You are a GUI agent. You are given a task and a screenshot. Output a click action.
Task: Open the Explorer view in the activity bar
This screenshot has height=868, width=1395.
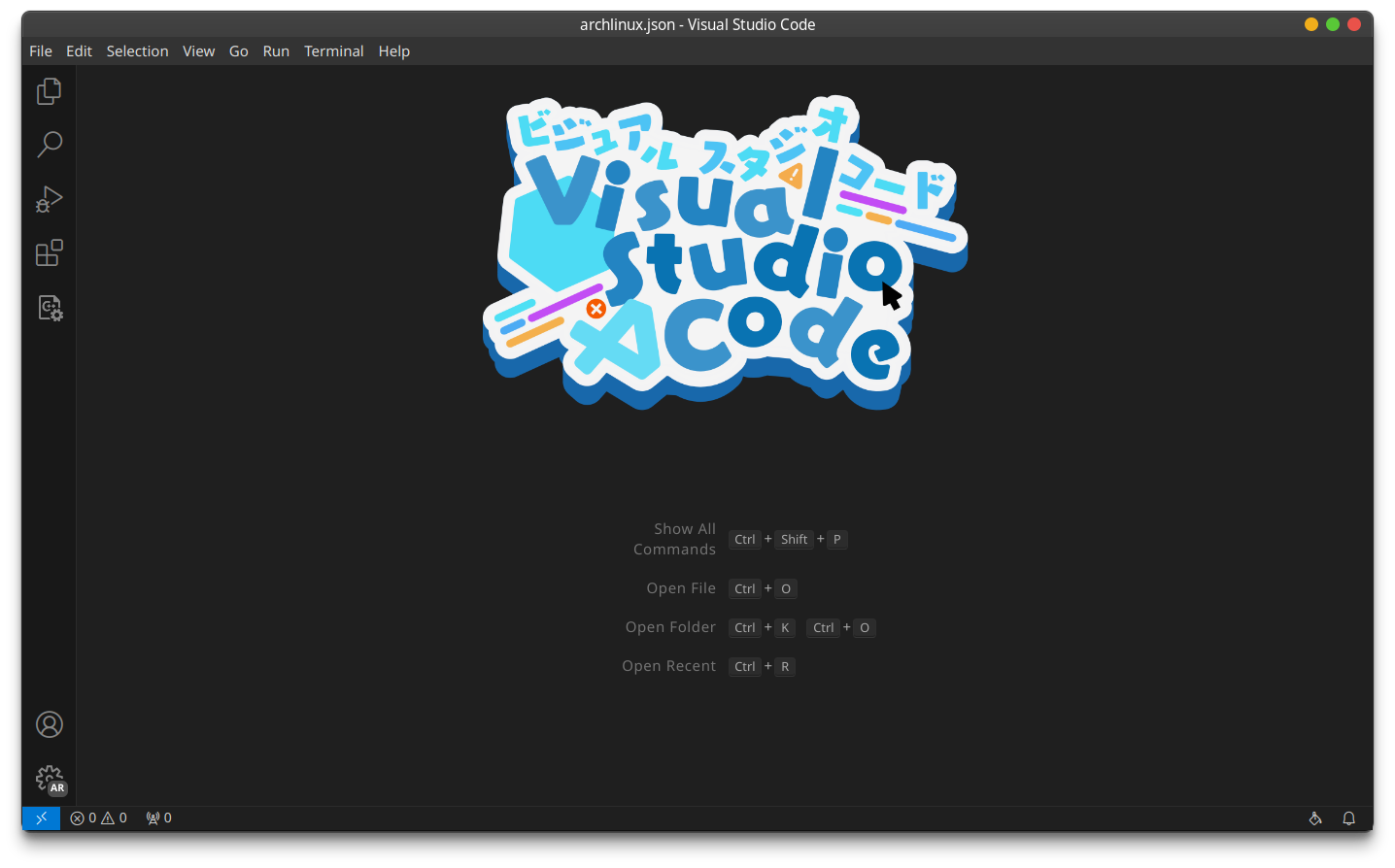click(x=49, y=91)
